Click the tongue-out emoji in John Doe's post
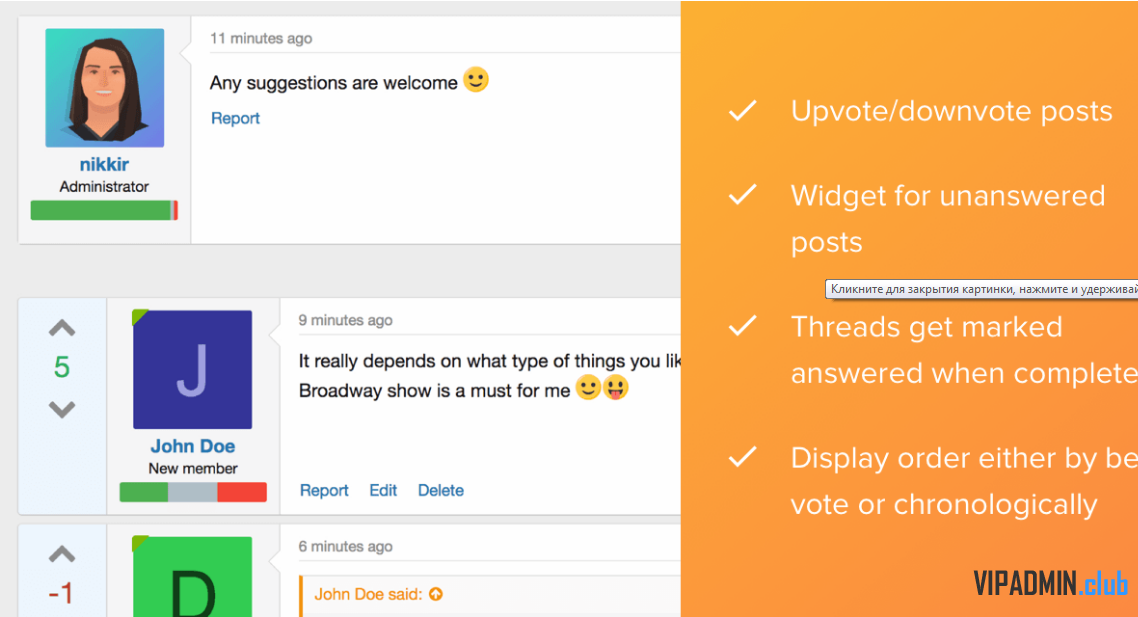The width and height of the screenshot is (1138, 617). 615,388
